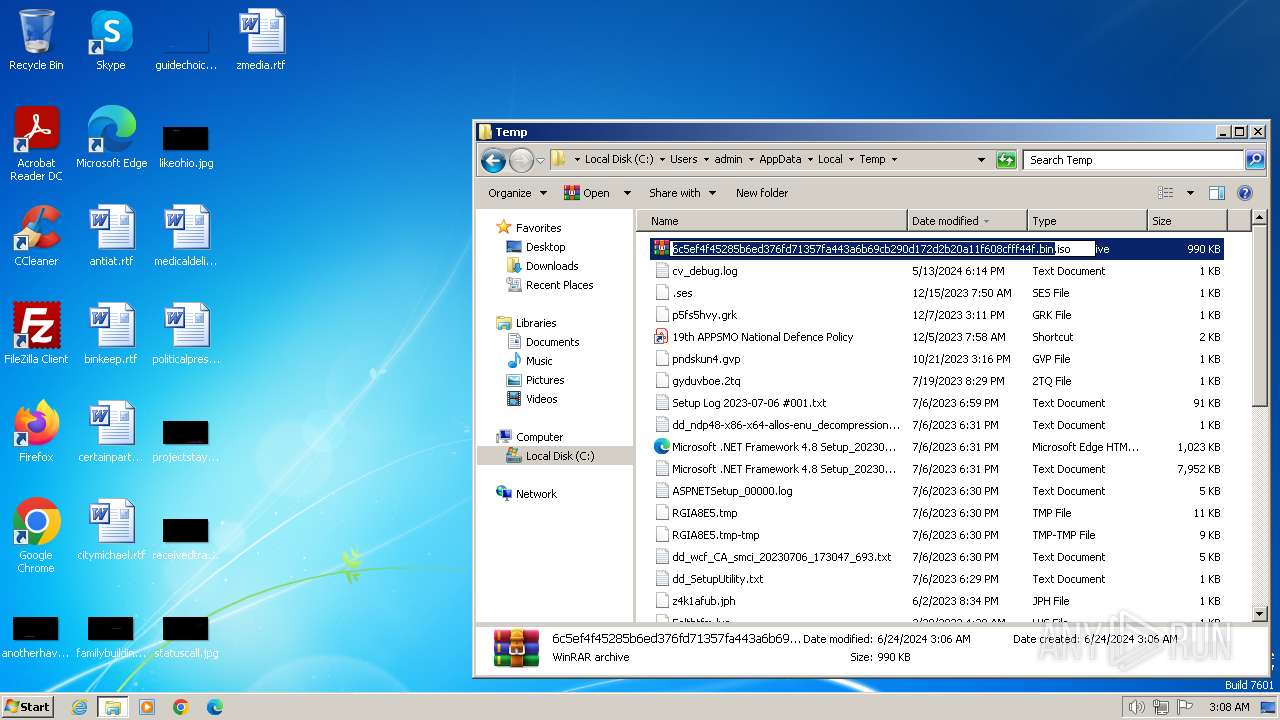Viewport: 1280px width, 720px height.
Task: Launch FileZilla Client desktop shortcut
Action: click(36, 334)
